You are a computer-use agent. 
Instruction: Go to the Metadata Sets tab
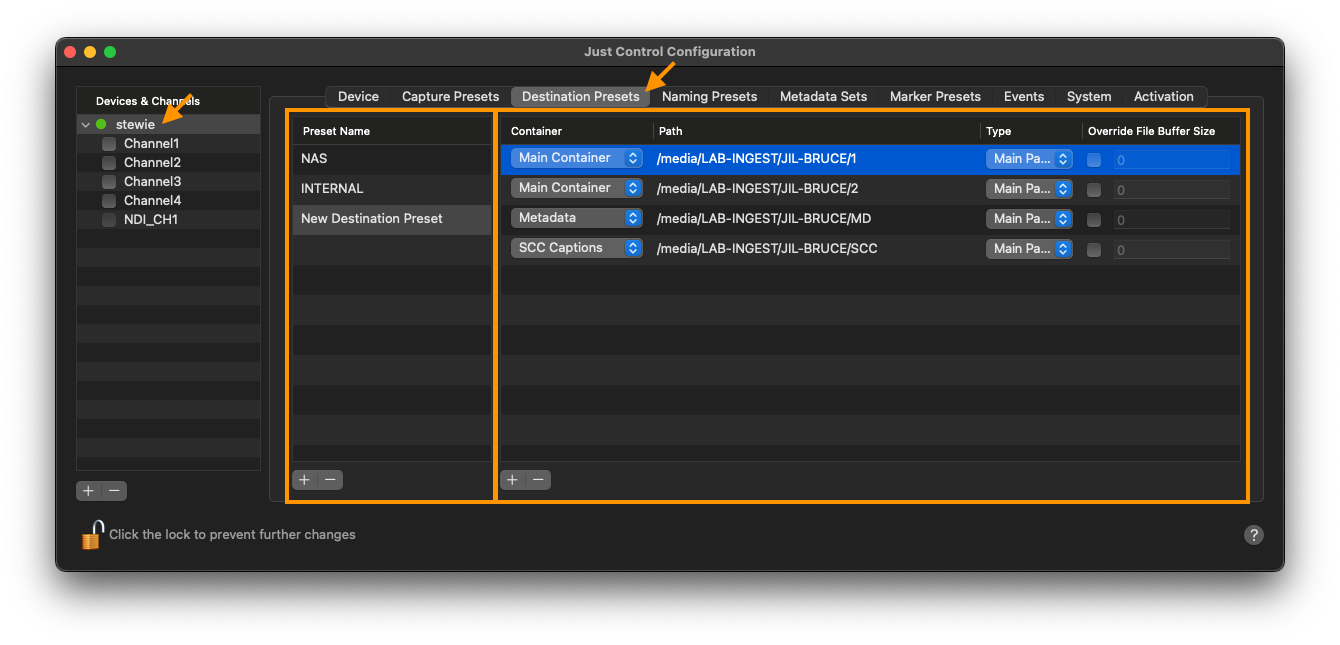(x=823, y=97)
